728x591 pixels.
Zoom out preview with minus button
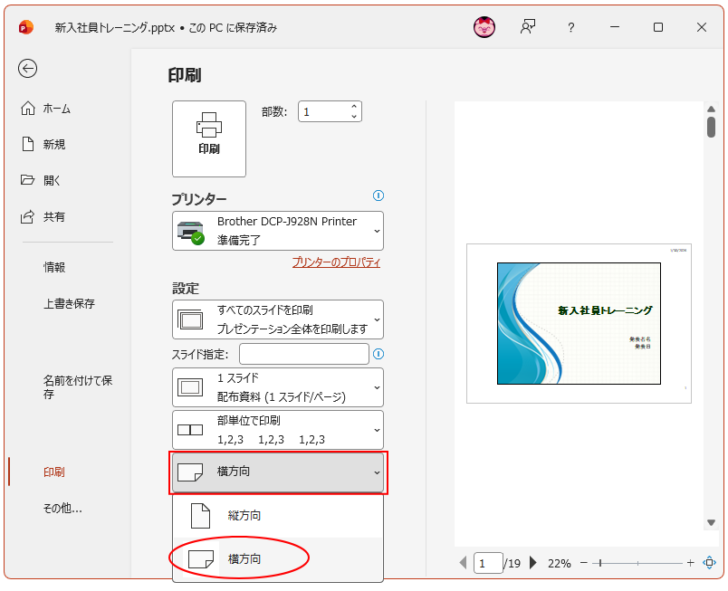(x=584, y=563)
